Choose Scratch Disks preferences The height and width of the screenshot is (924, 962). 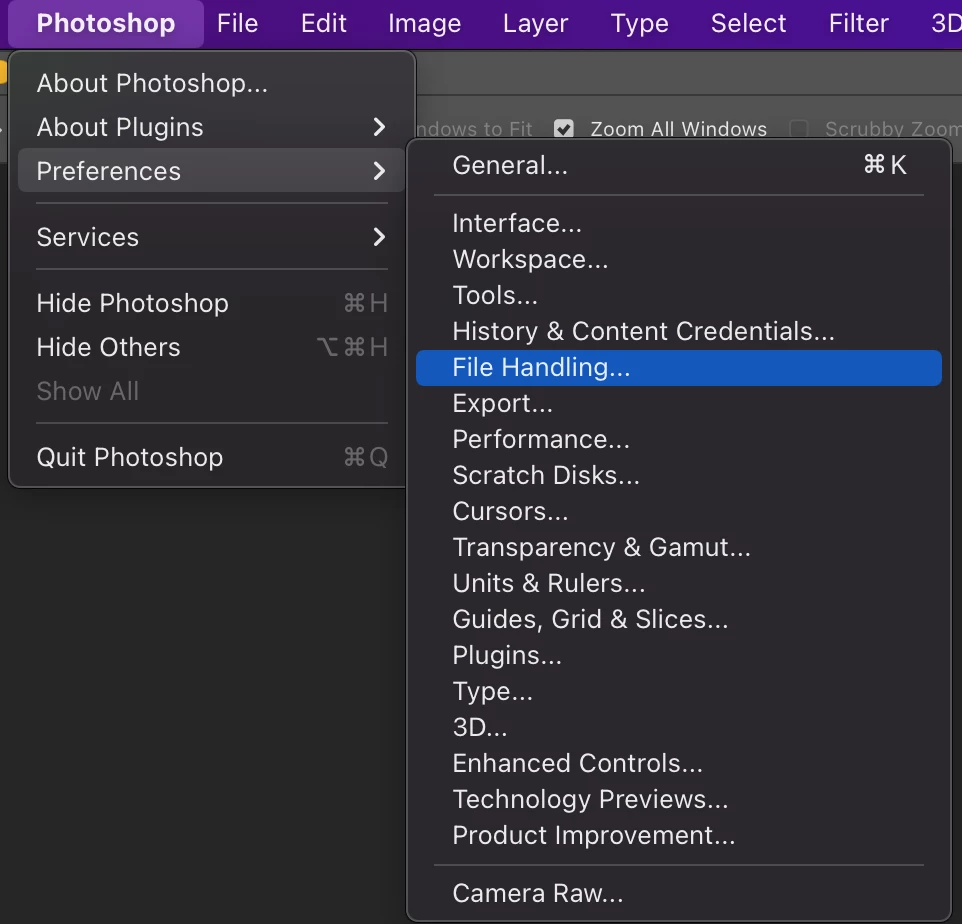(546, 475)
